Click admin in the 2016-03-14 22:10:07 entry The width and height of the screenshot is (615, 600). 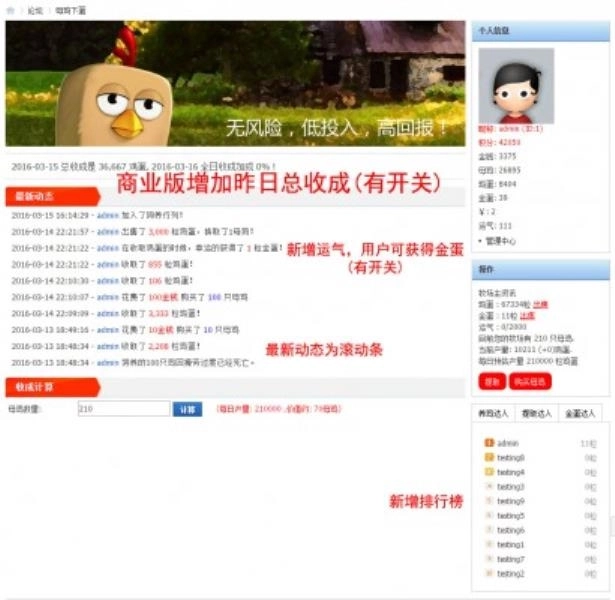(108, 297)
